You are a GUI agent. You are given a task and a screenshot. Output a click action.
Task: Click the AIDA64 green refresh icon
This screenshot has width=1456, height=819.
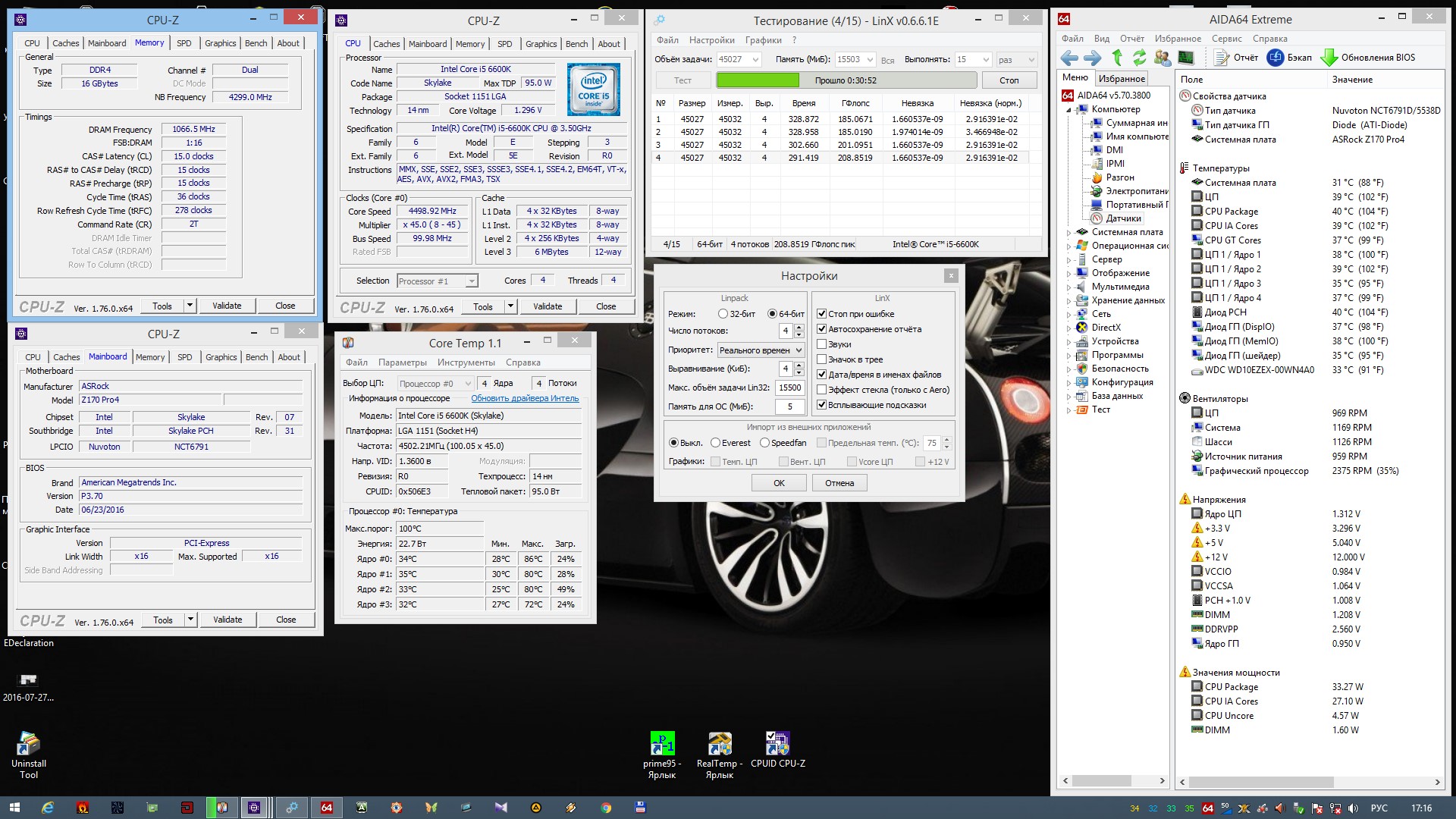[x=1139, y=58]
